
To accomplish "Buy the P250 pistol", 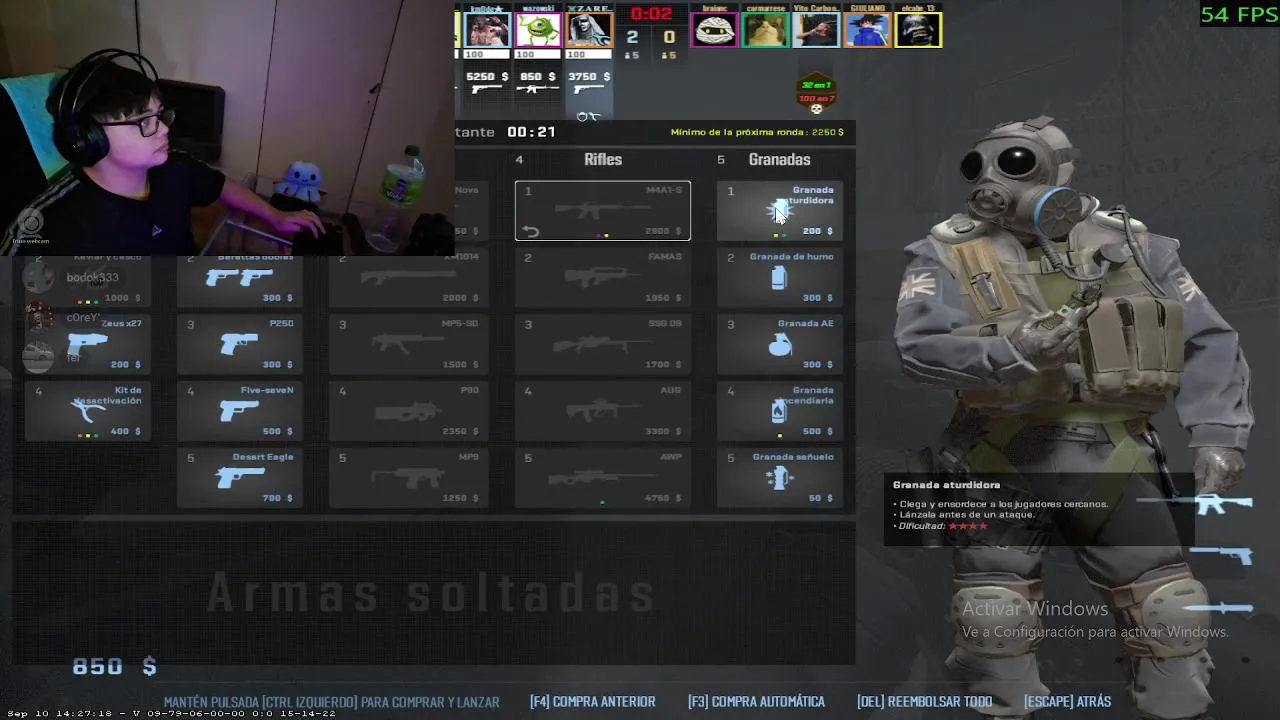I will (240, 344).
